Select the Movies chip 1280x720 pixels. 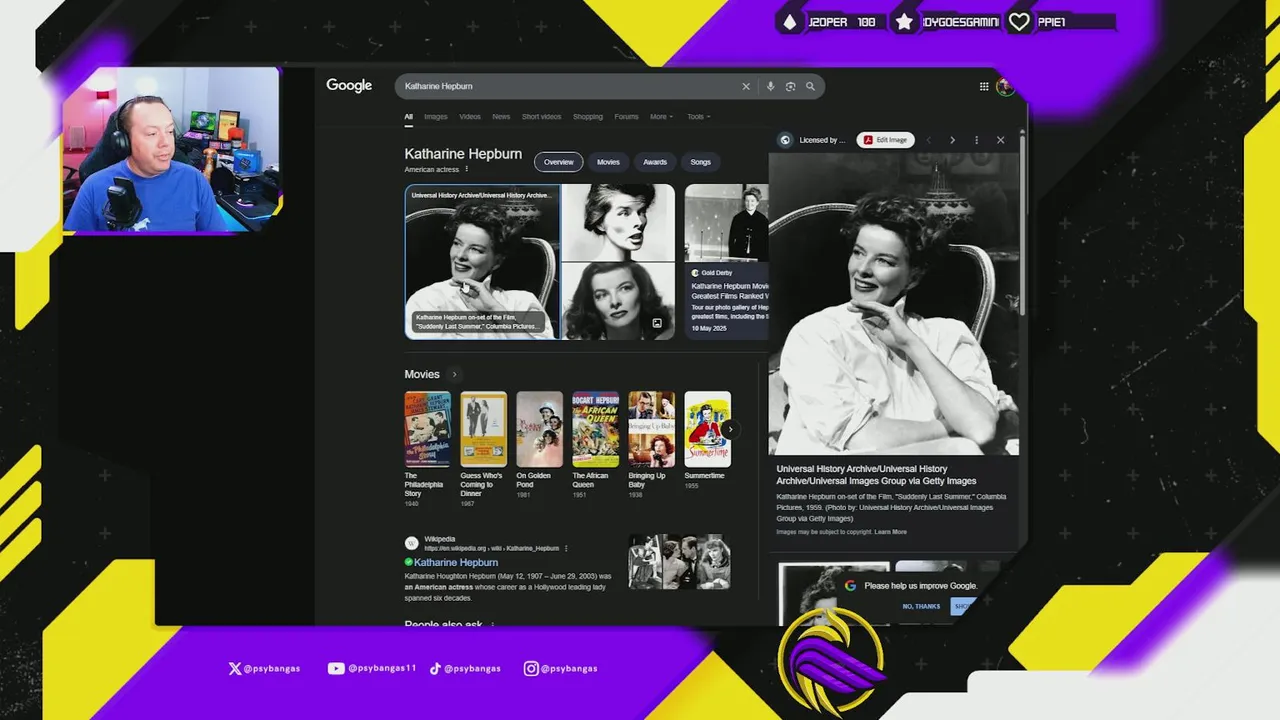(608, 162)
